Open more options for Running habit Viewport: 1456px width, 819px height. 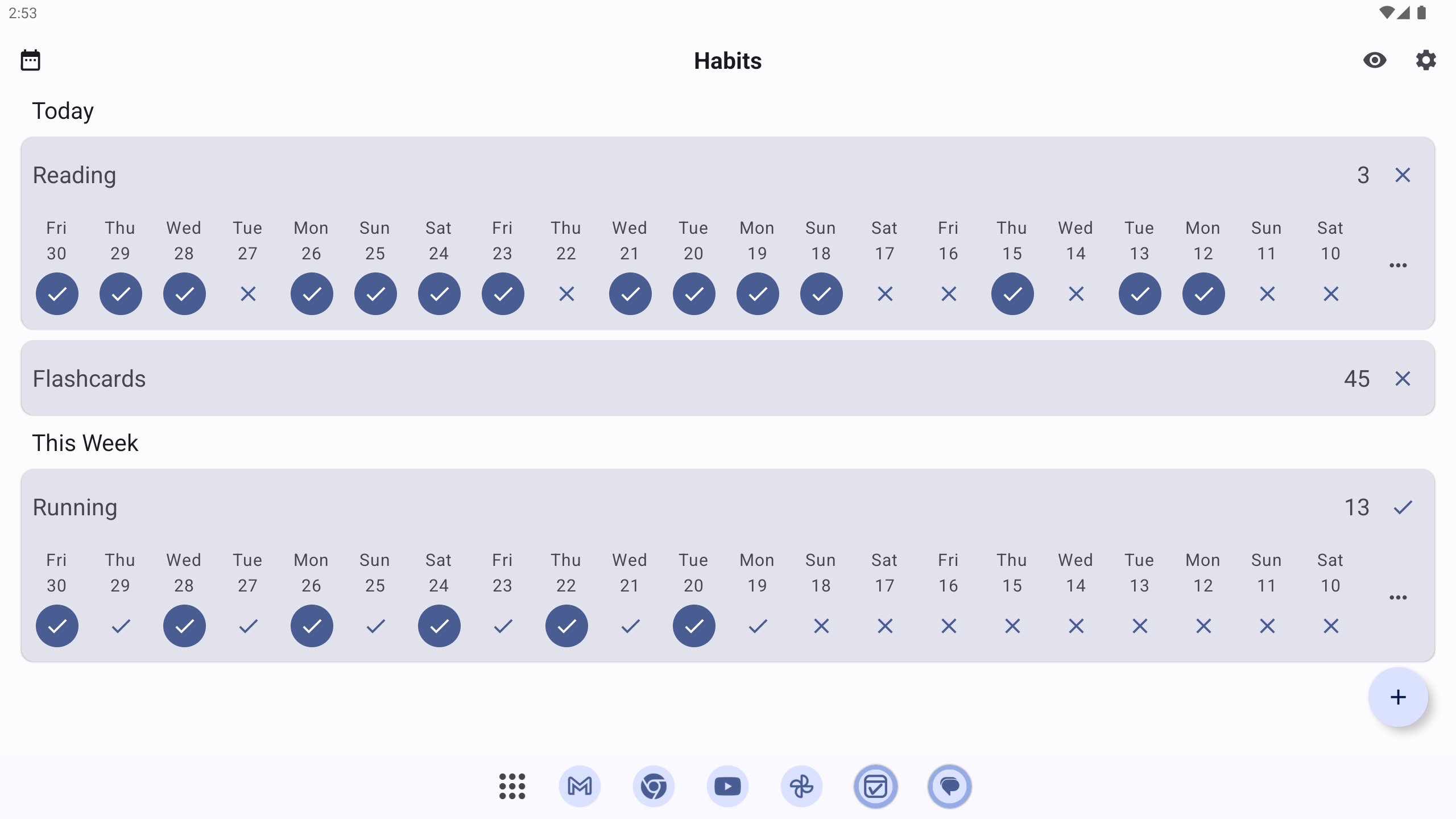point(1398,598)
